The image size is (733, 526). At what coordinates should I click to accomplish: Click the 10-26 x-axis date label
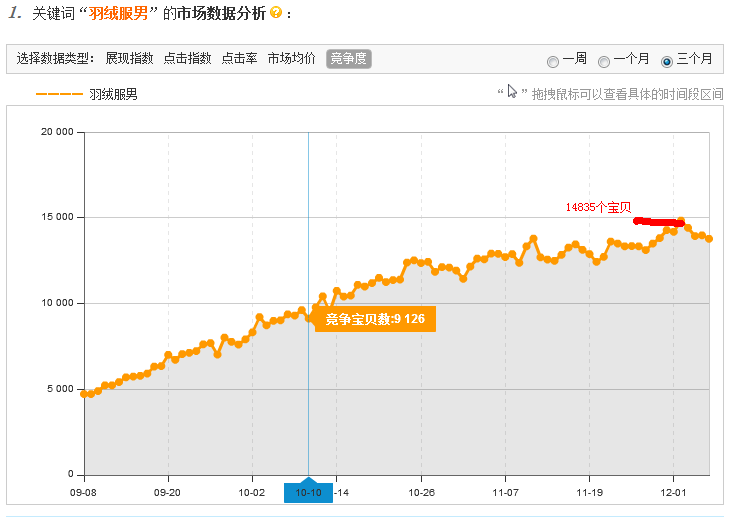423,492
